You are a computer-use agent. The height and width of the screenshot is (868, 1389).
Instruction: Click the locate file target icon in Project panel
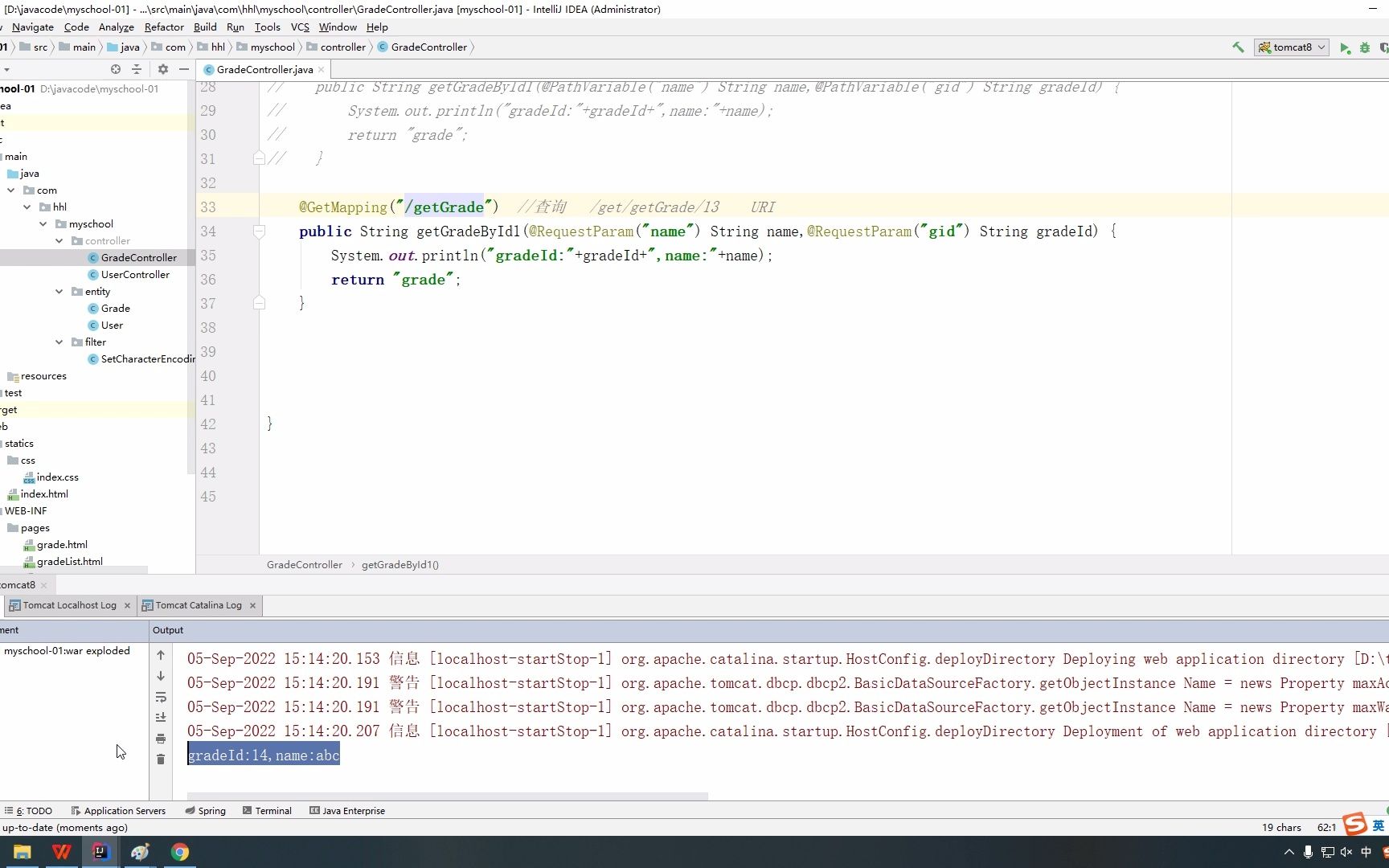coord(116,69)
